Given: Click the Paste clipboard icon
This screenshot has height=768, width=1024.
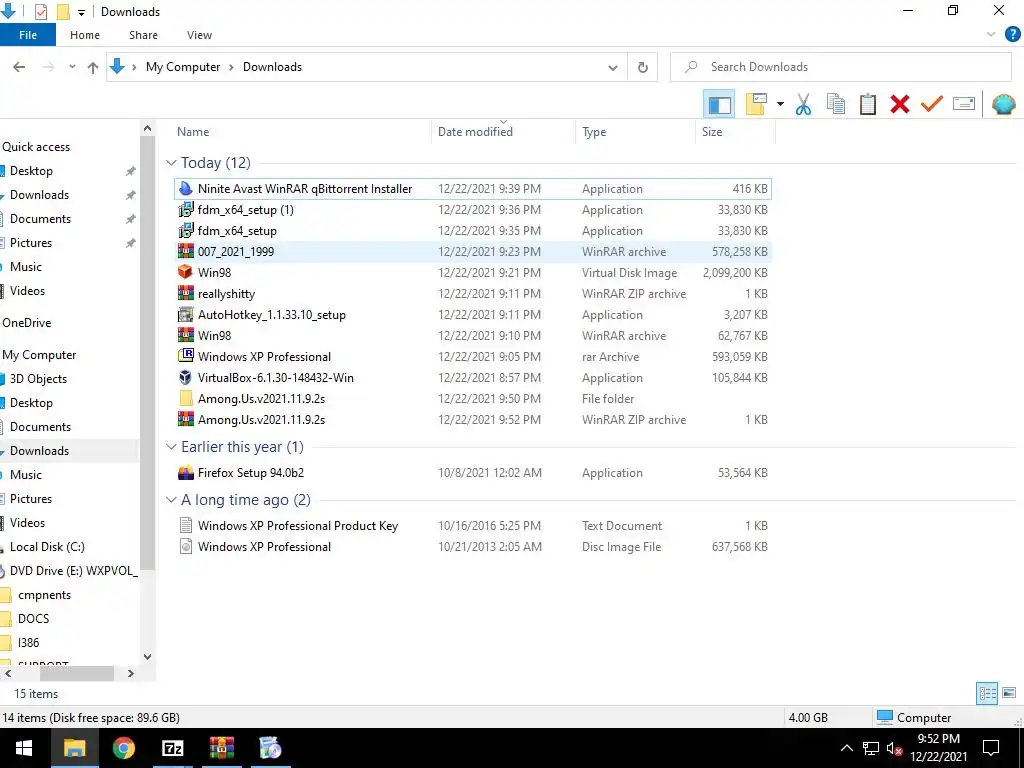Looking at the screenshot, I should (x=867, y=104).
